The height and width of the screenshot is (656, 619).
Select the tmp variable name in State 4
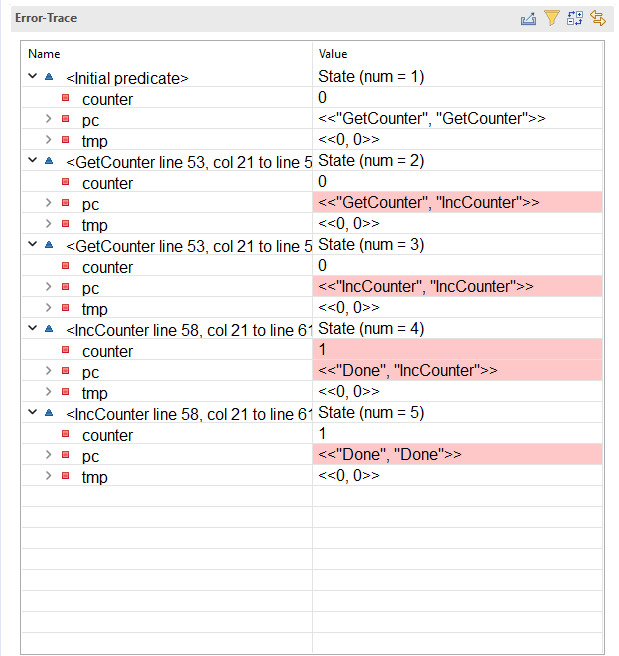pos(95,393)
